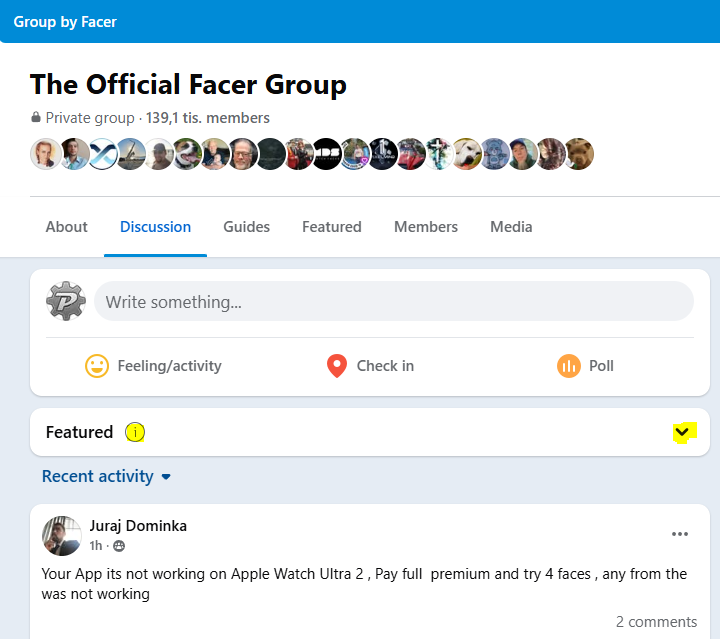The image size is (720, 639).
Task: Click the red Check in pin icon
Action: (x=337, y=366)
